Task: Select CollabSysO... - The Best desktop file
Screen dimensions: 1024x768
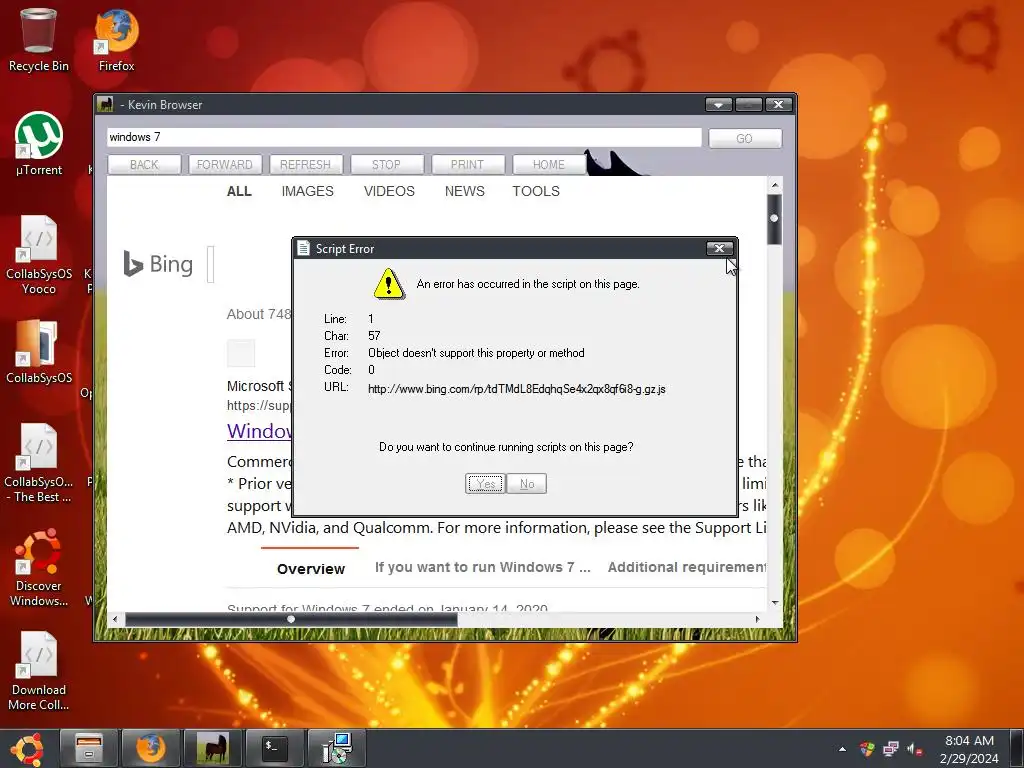Action: point(39,462)
